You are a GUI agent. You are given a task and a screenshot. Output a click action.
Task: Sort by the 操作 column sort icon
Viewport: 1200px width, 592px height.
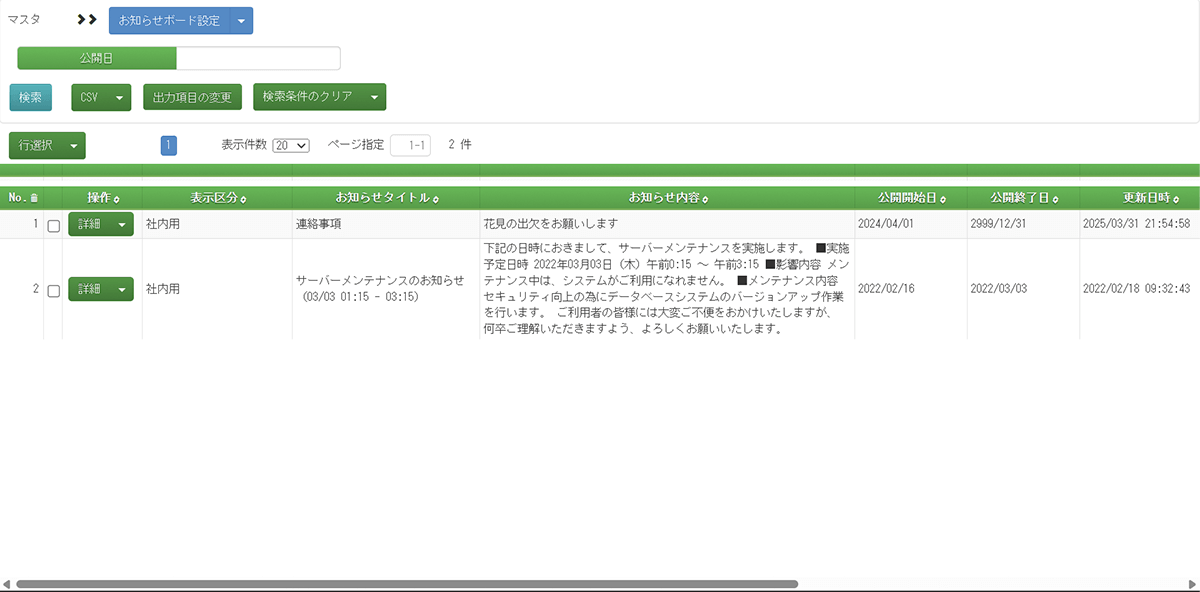[x=117, y=198]
